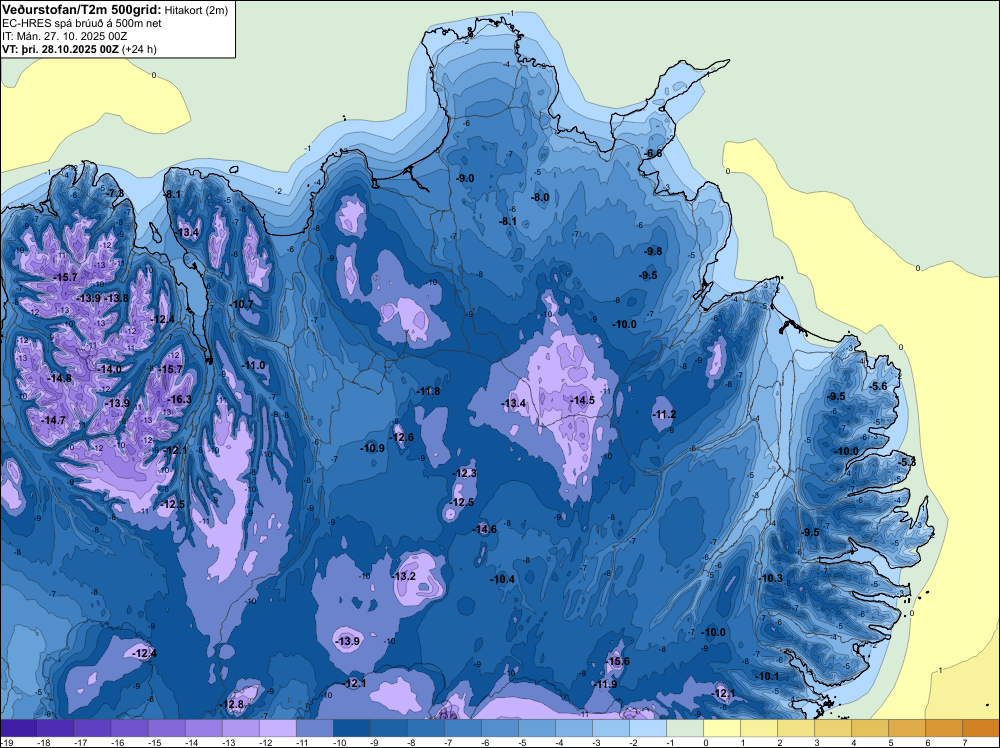Image resolution: width=1000 pixels, height=748 pixels.
Task: Click the legend swatch labeled -14
Action: [203, 728]
